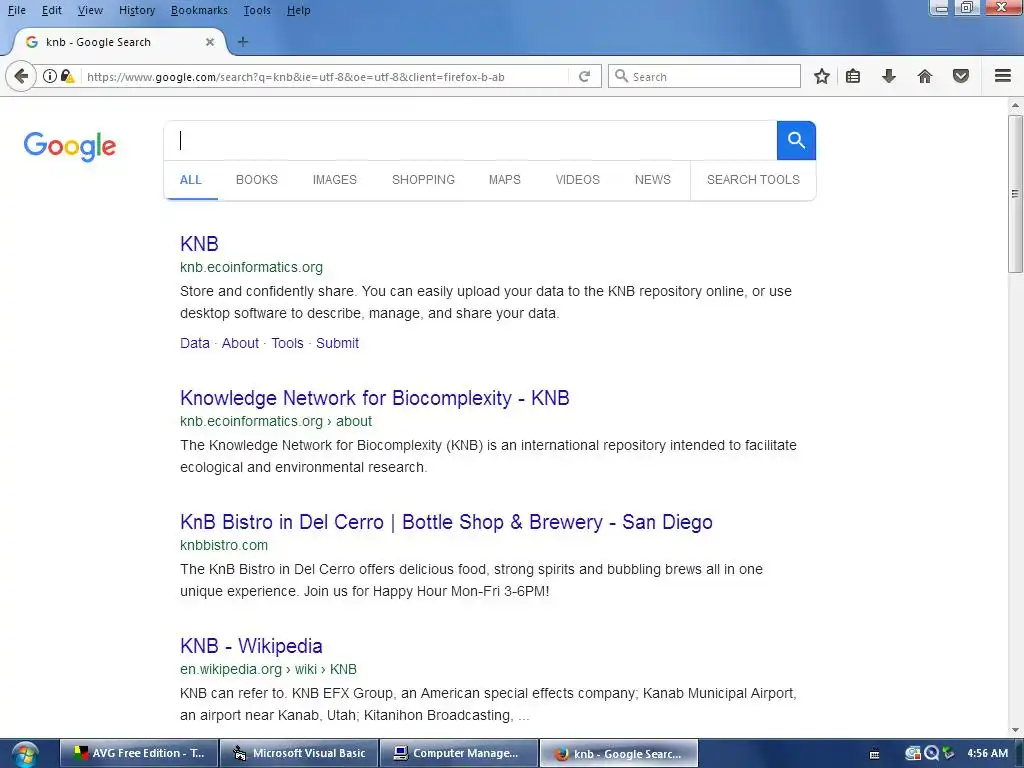Open the About sitelink
Image resolution: width=1024 pixels, height=768 pixels.
click(x=240, y=343)
